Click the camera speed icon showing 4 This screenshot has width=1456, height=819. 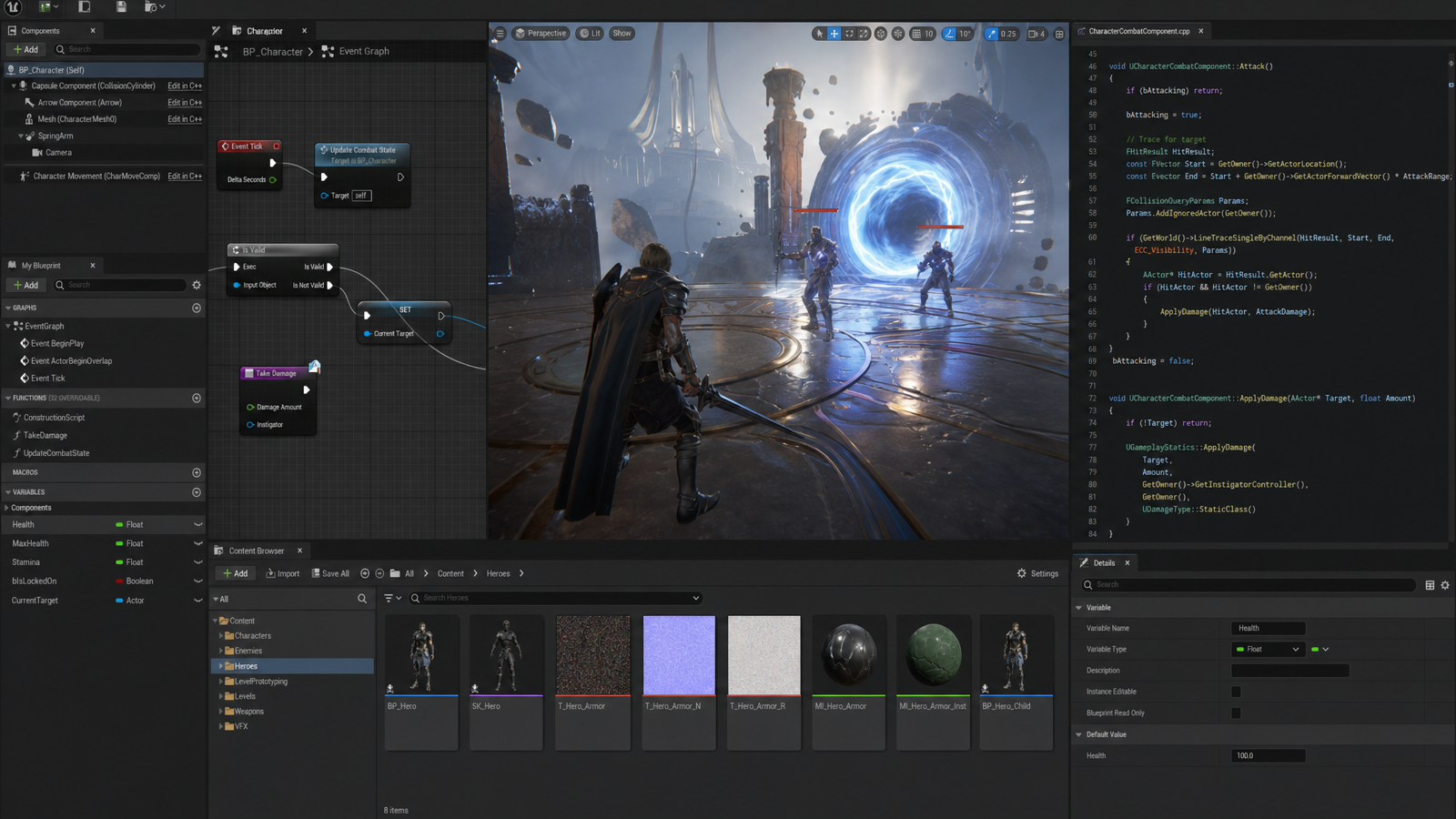1036,34
